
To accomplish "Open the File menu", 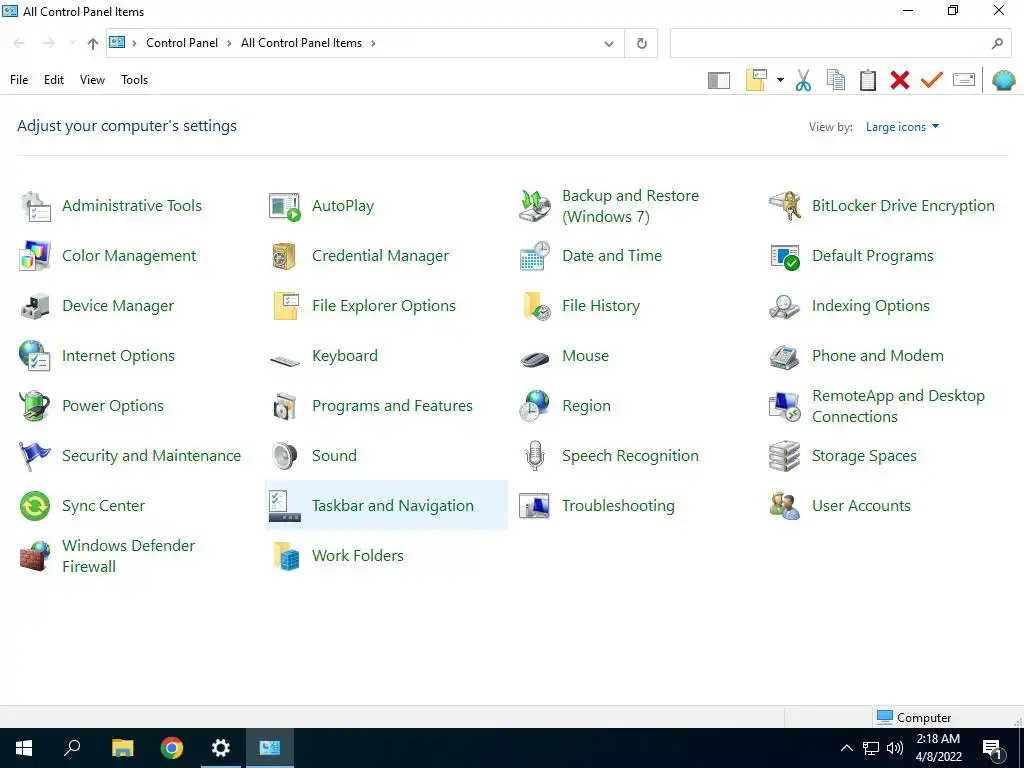I will pos(19,80).
